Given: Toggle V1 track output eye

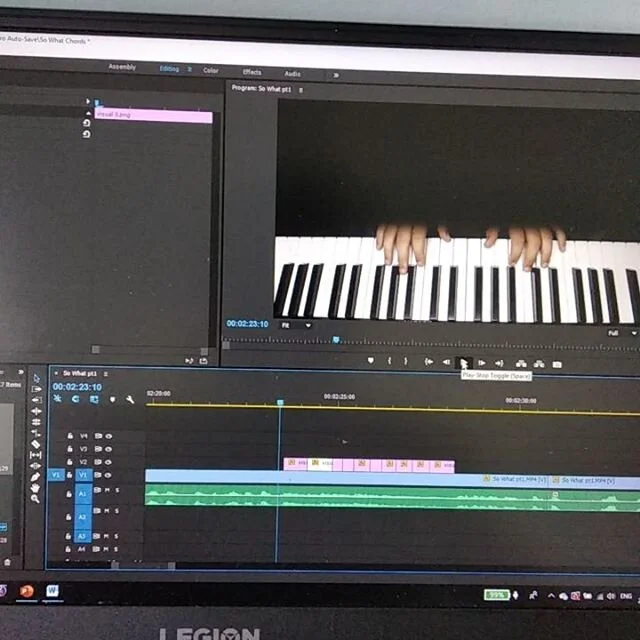Looking at the screenshot, I should [x=108, y=475].
